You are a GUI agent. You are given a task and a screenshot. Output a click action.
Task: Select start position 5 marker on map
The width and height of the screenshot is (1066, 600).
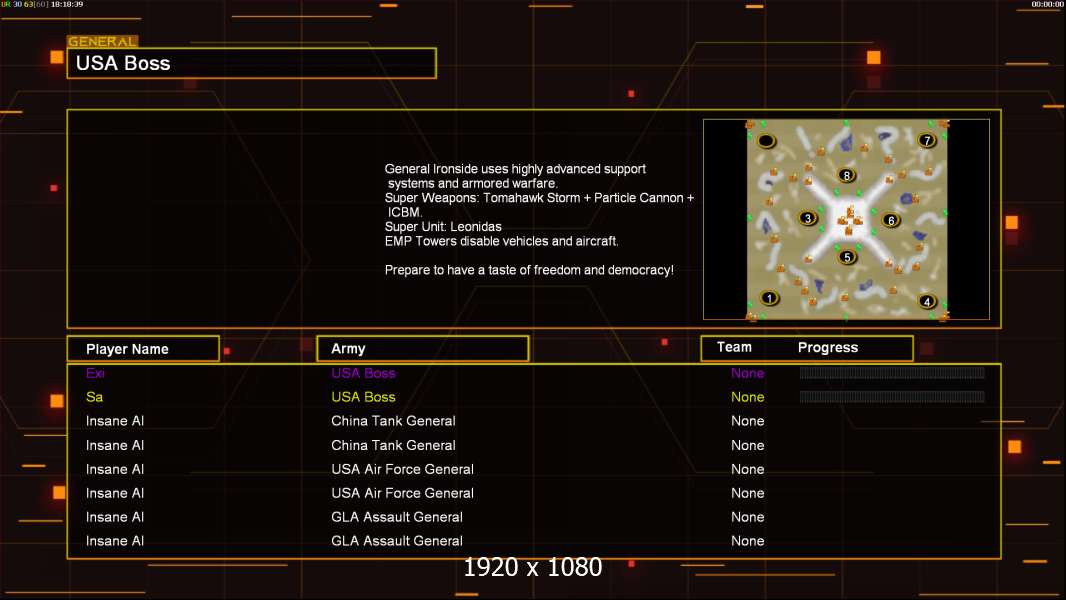coord(846,257)
